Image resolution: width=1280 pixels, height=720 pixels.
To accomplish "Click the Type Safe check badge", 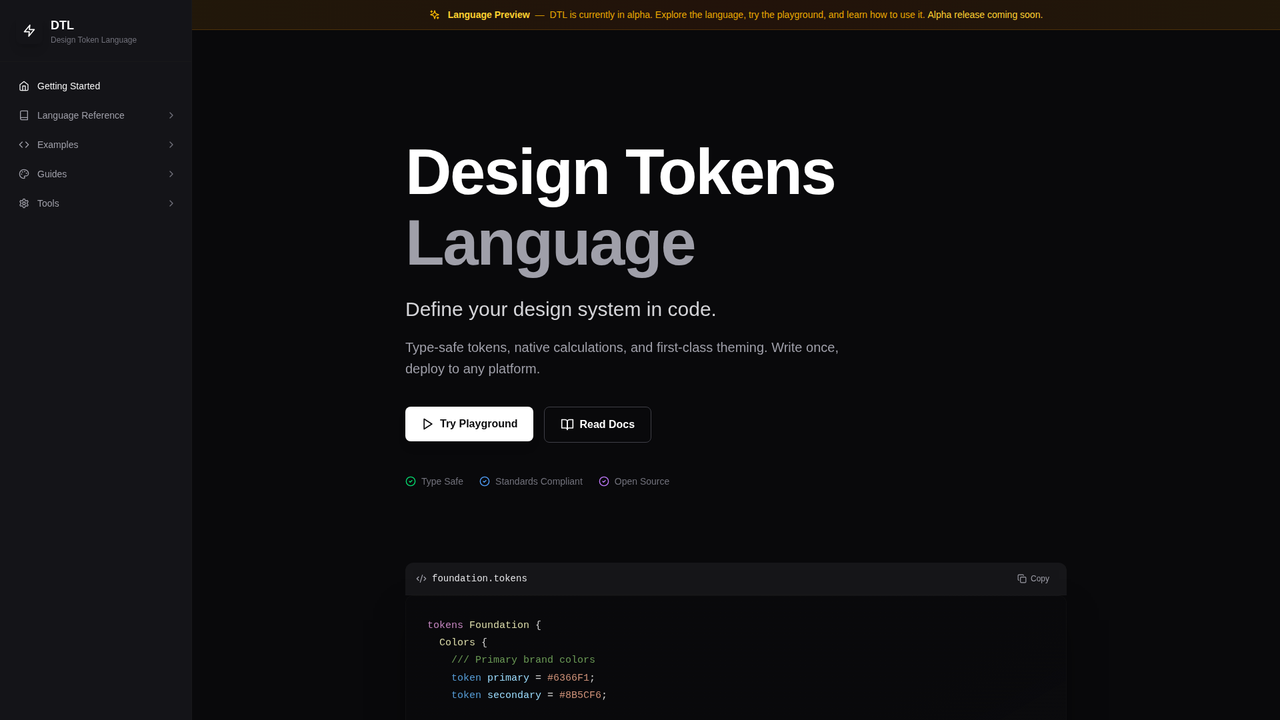I will (x=410, y=481).
